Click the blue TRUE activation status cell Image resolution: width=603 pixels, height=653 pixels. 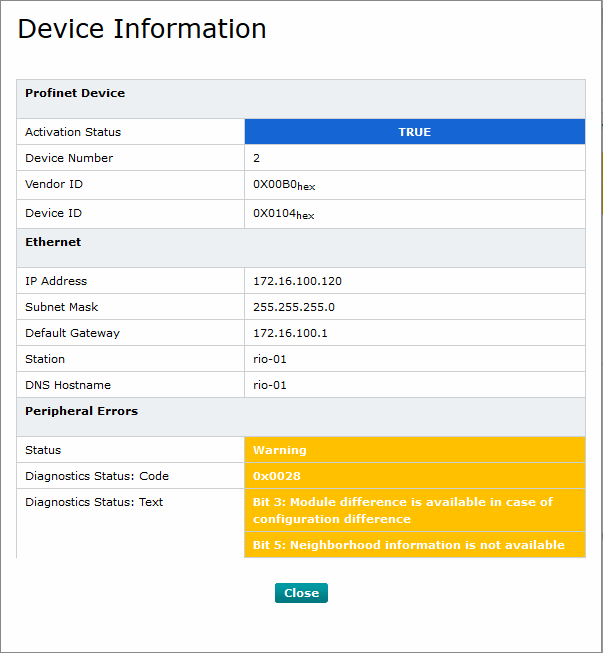point(414,132)
